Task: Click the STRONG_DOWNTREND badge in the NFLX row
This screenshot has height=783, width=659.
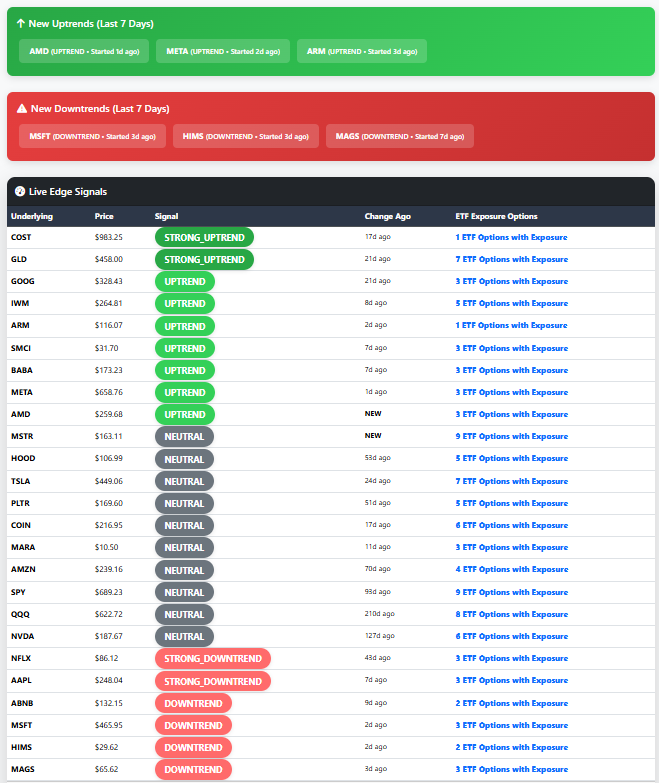Action: tap(213, 658)
